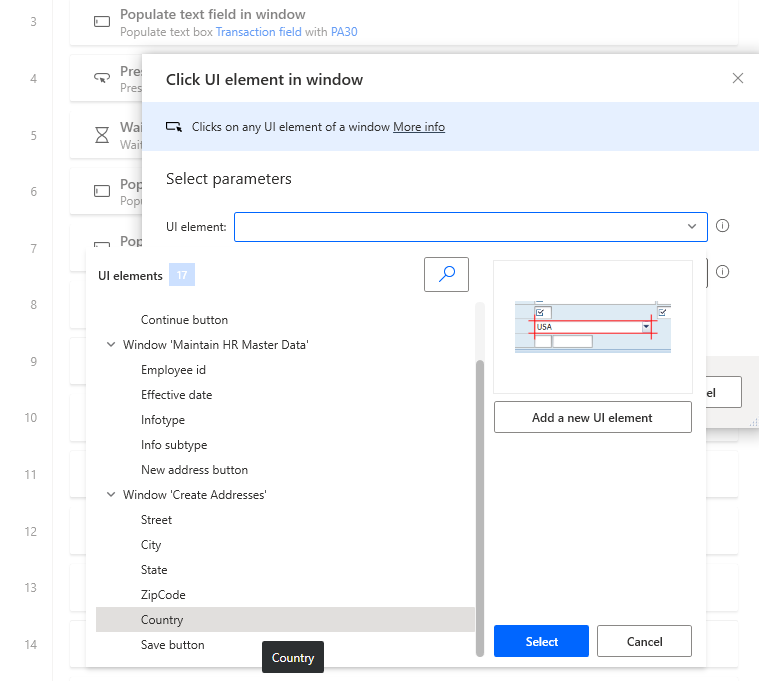Choose the Save button UI element

tap(173, 645)
